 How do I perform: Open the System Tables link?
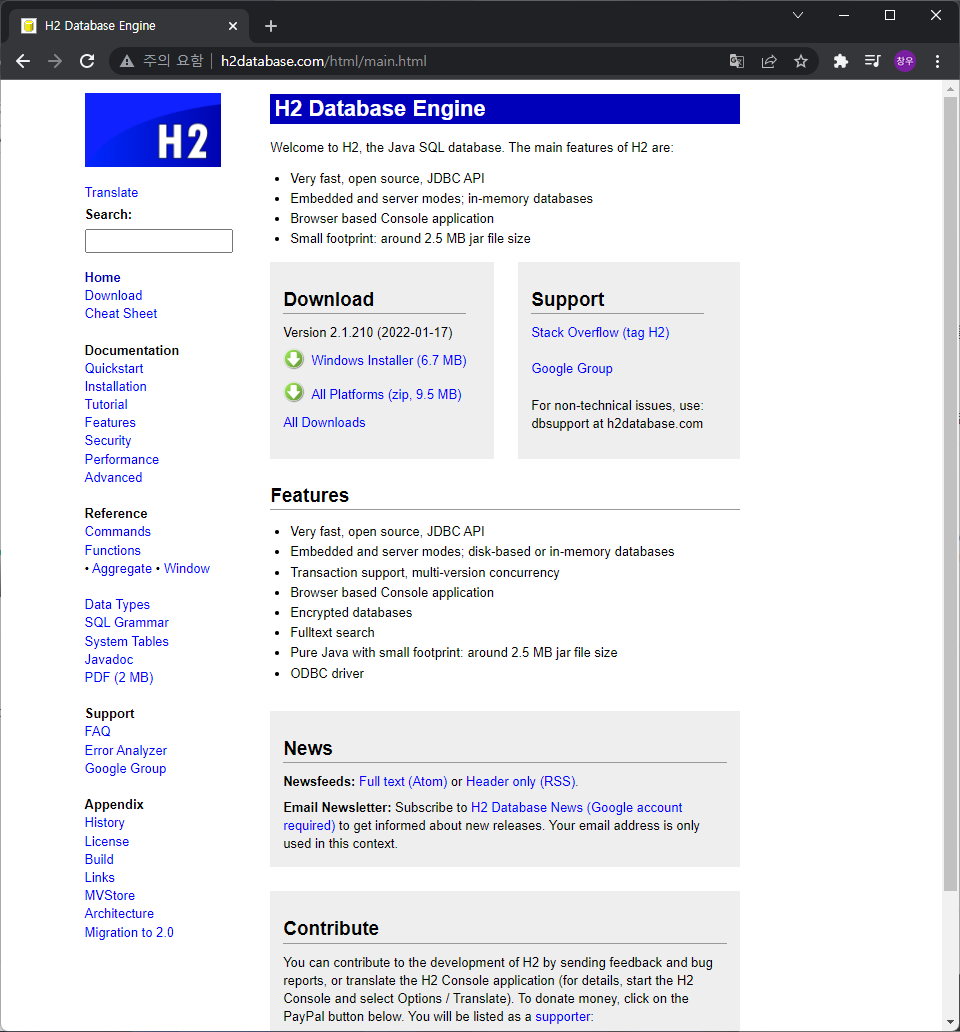click(x=126, y=641)
